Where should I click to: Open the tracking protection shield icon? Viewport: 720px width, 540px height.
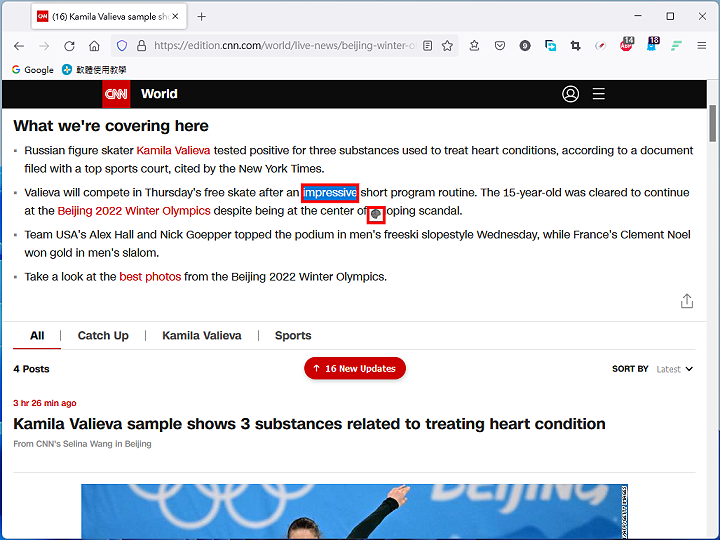(122, 45)
